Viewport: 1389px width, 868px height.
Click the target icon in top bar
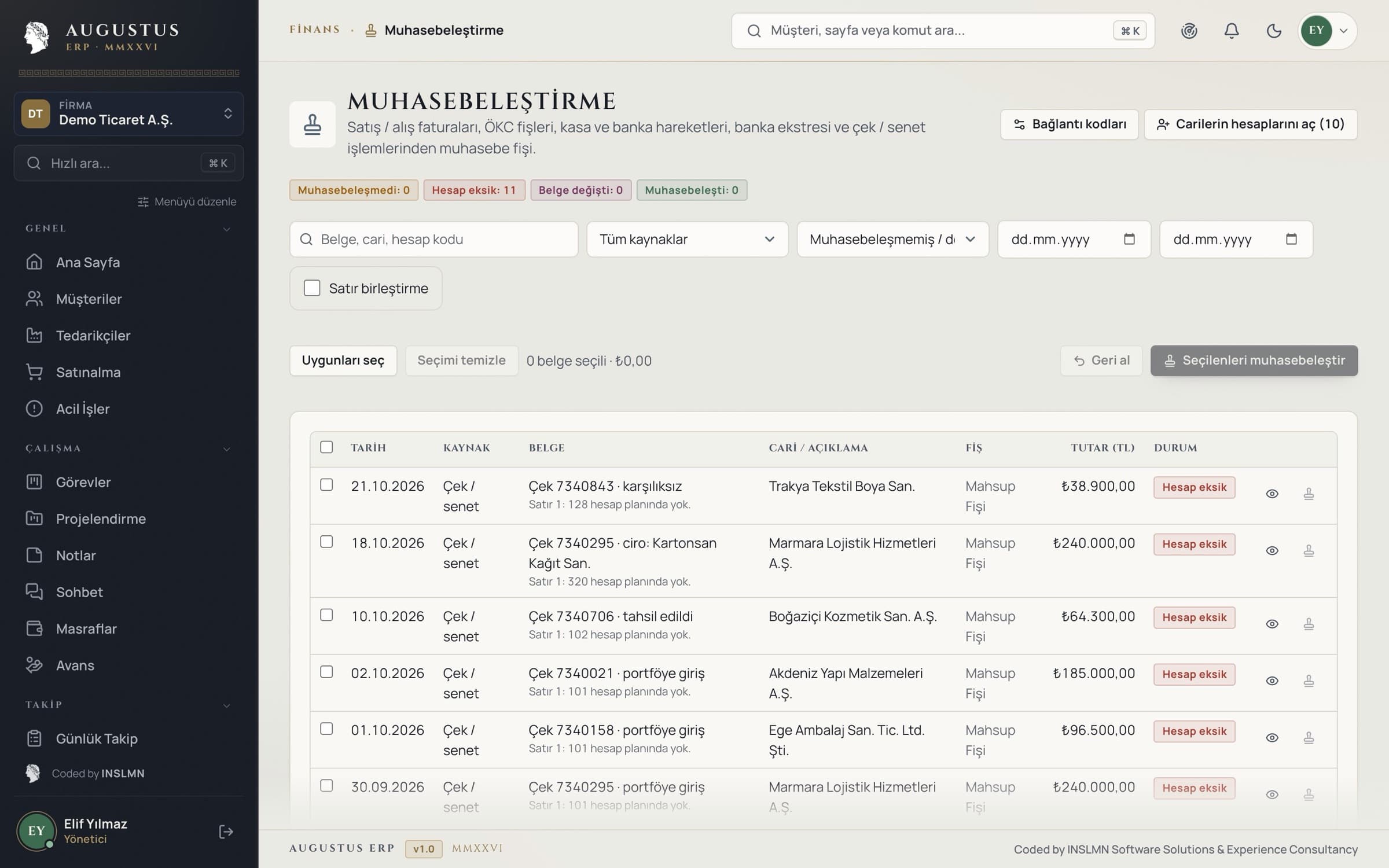pos(1189,31)
